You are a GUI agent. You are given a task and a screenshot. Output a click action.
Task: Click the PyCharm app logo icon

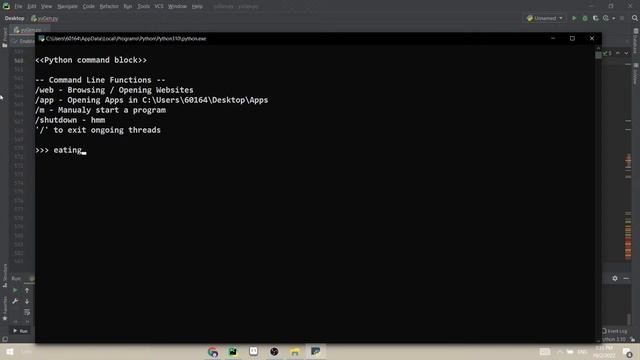pos(6,6)
